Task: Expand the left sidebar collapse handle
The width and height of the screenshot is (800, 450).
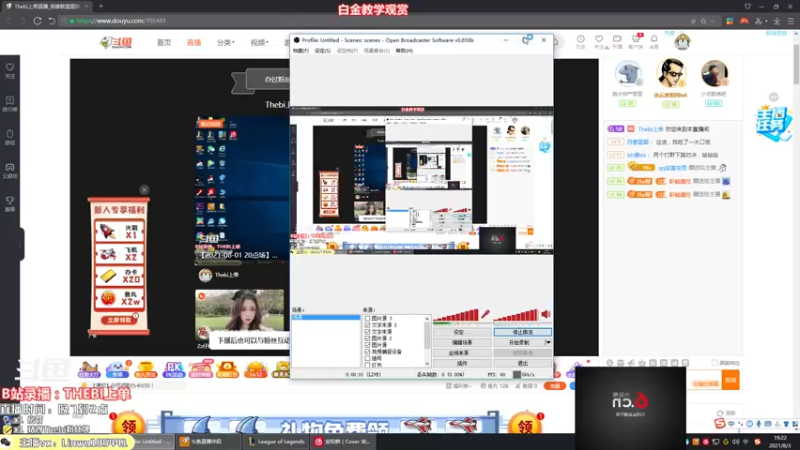Action: click(20, 245)
